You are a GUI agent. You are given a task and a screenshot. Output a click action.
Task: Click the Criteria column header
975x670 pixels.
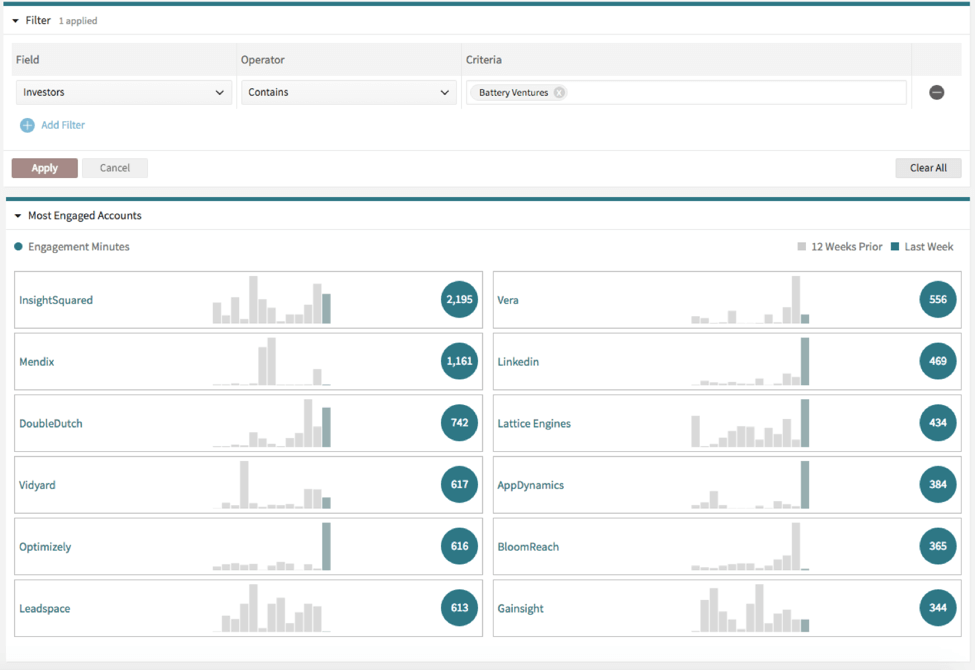point(484,60)
